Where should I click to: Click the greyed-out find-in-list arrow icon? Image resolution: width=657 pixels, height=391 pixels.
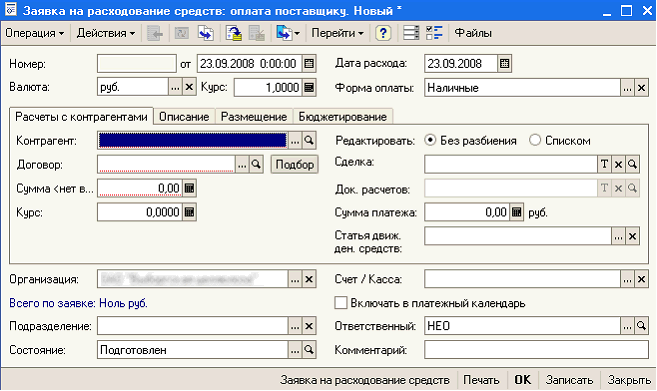pyautogui.click(x=155, y=33)
